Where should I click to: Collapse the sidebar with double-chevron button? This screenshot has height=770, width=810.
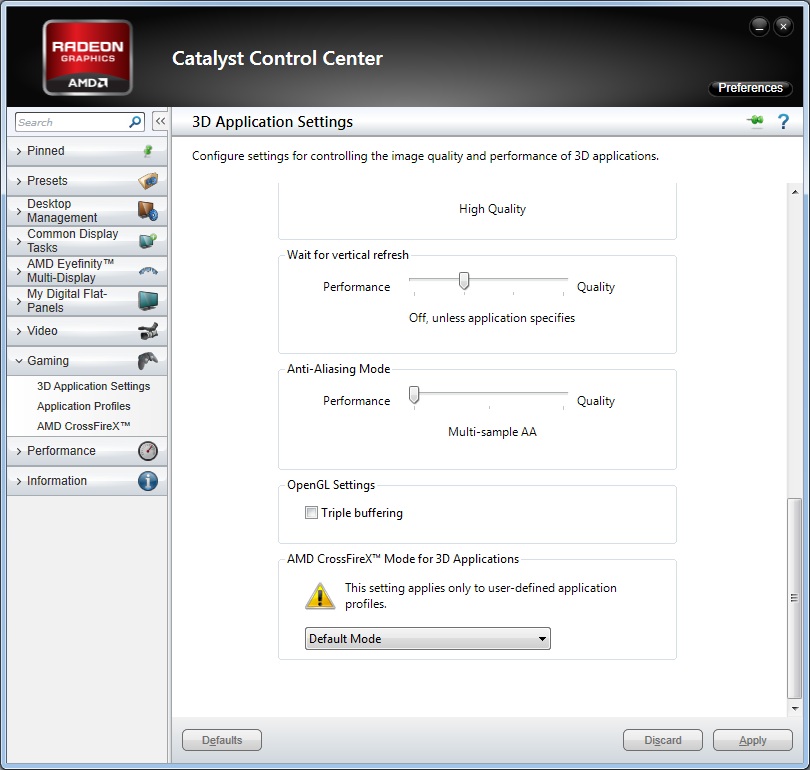(x=160, y=122)
